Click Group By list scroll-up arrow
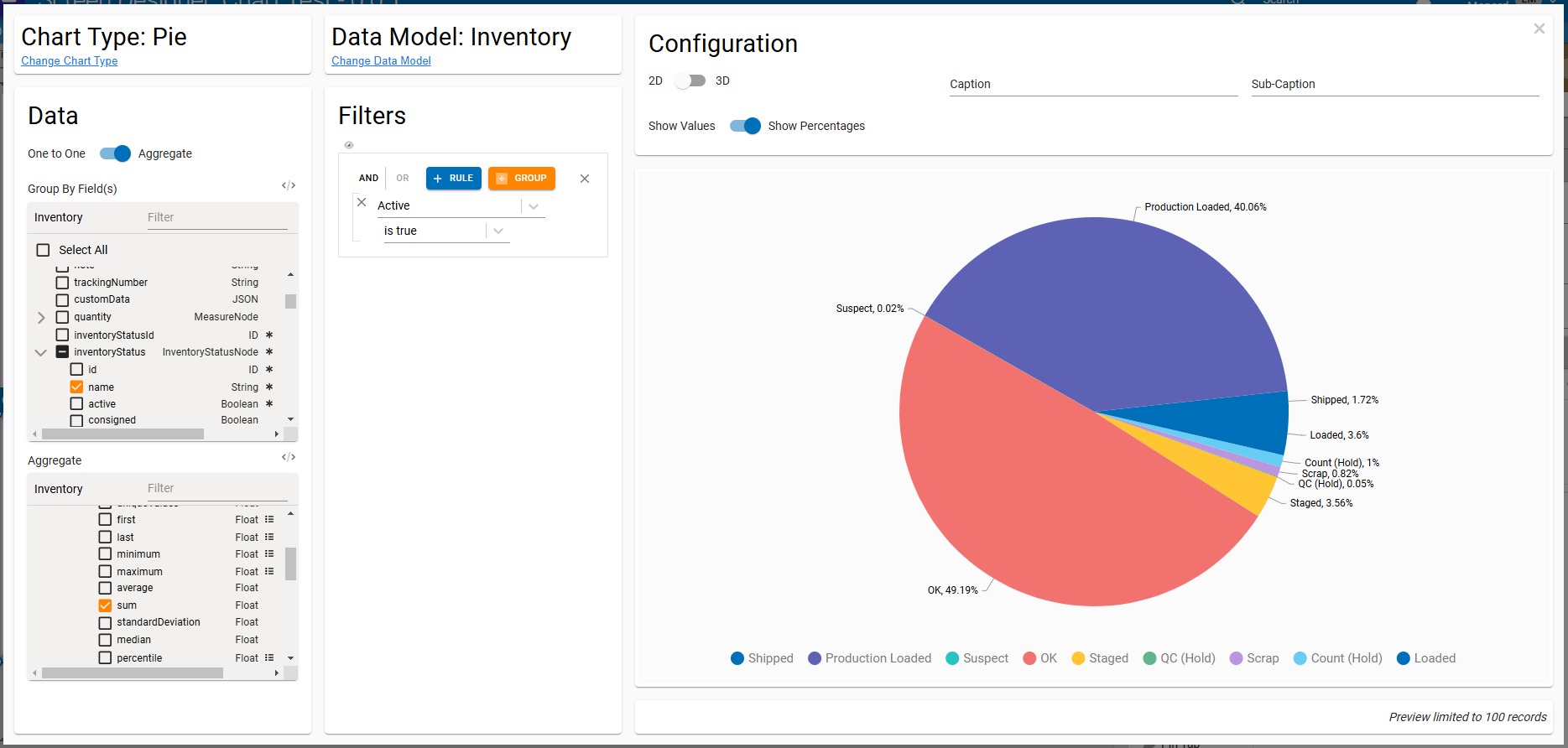The width and height of the screenshot is (1568, 748). [x=290, y=275]
